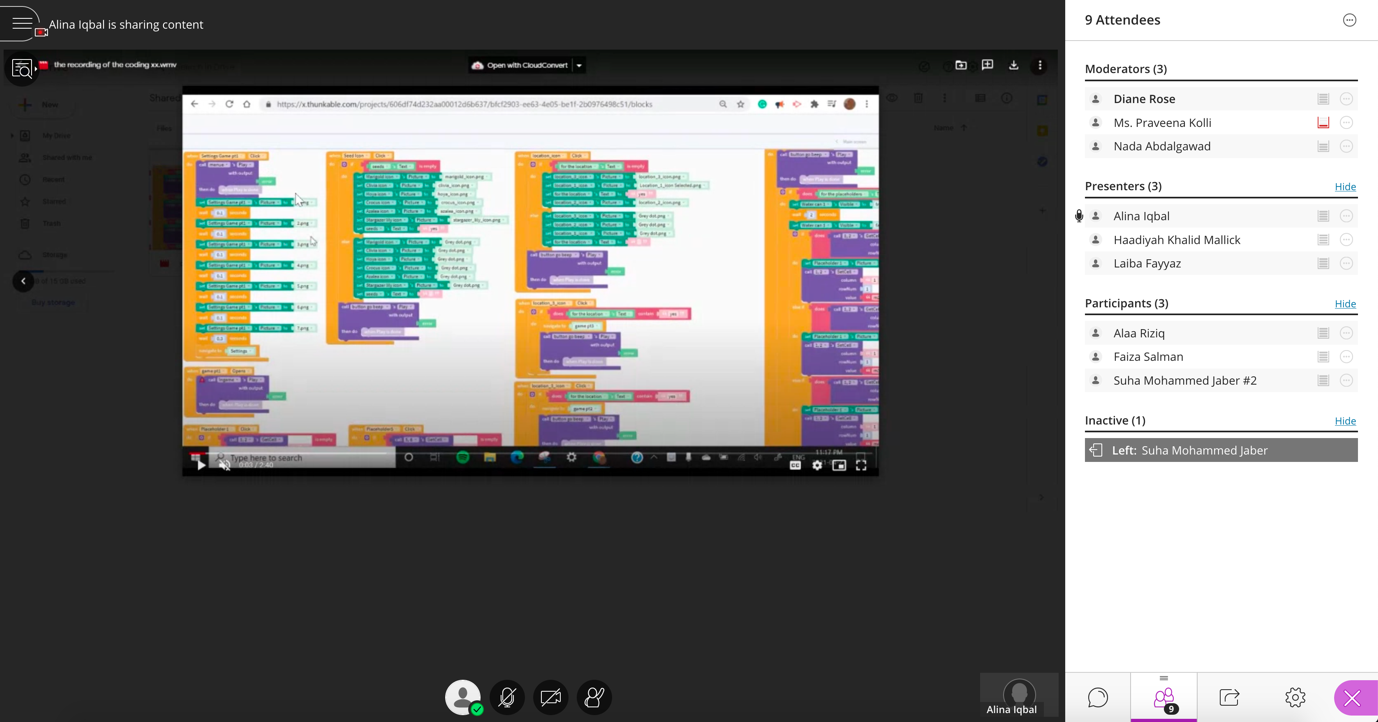Toggle the microphone on or off
This screenshot has height=722, width=1378.
(507, 697)
